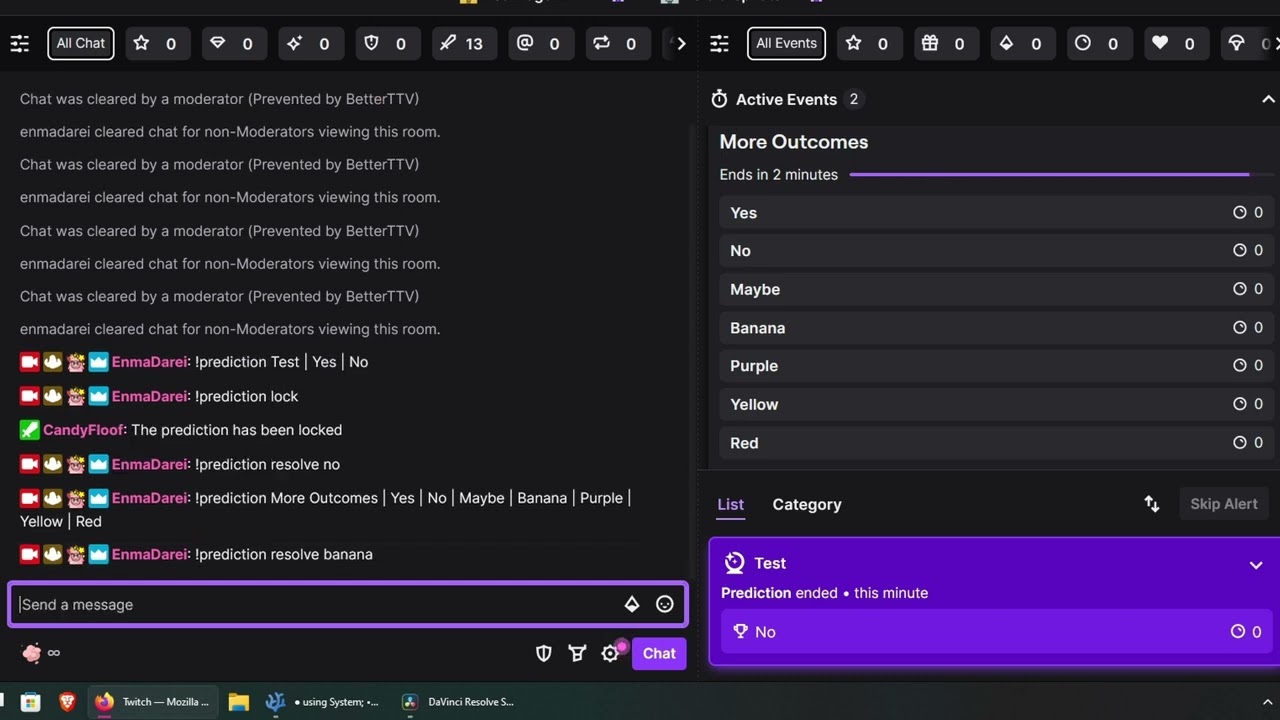The image size is (1280, 720).
Task: Click the Active Events timer icon
Action: [x=719, y=99]
